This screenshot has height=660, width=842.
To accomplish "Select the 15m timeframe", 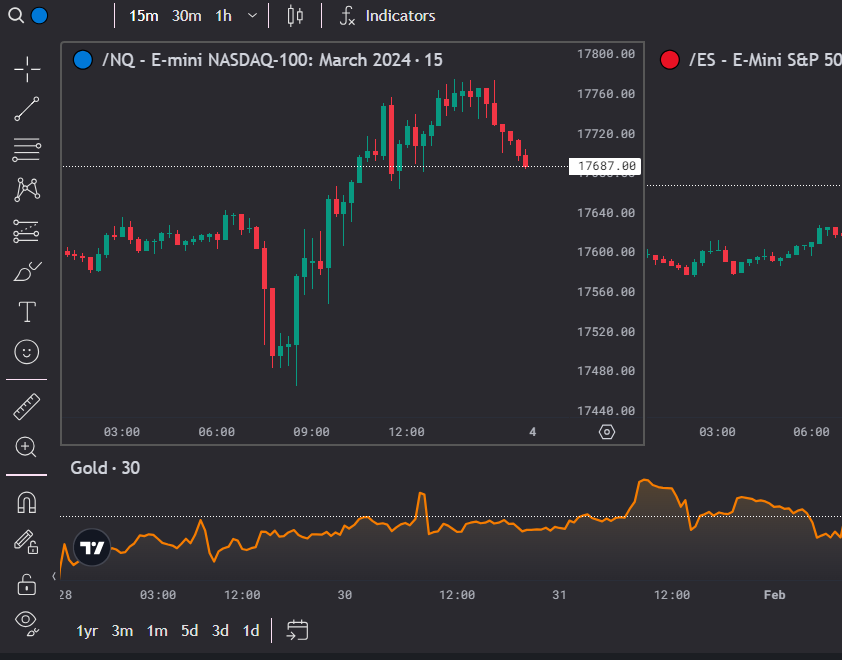I will pyautogui.click(x=143, y=16).
